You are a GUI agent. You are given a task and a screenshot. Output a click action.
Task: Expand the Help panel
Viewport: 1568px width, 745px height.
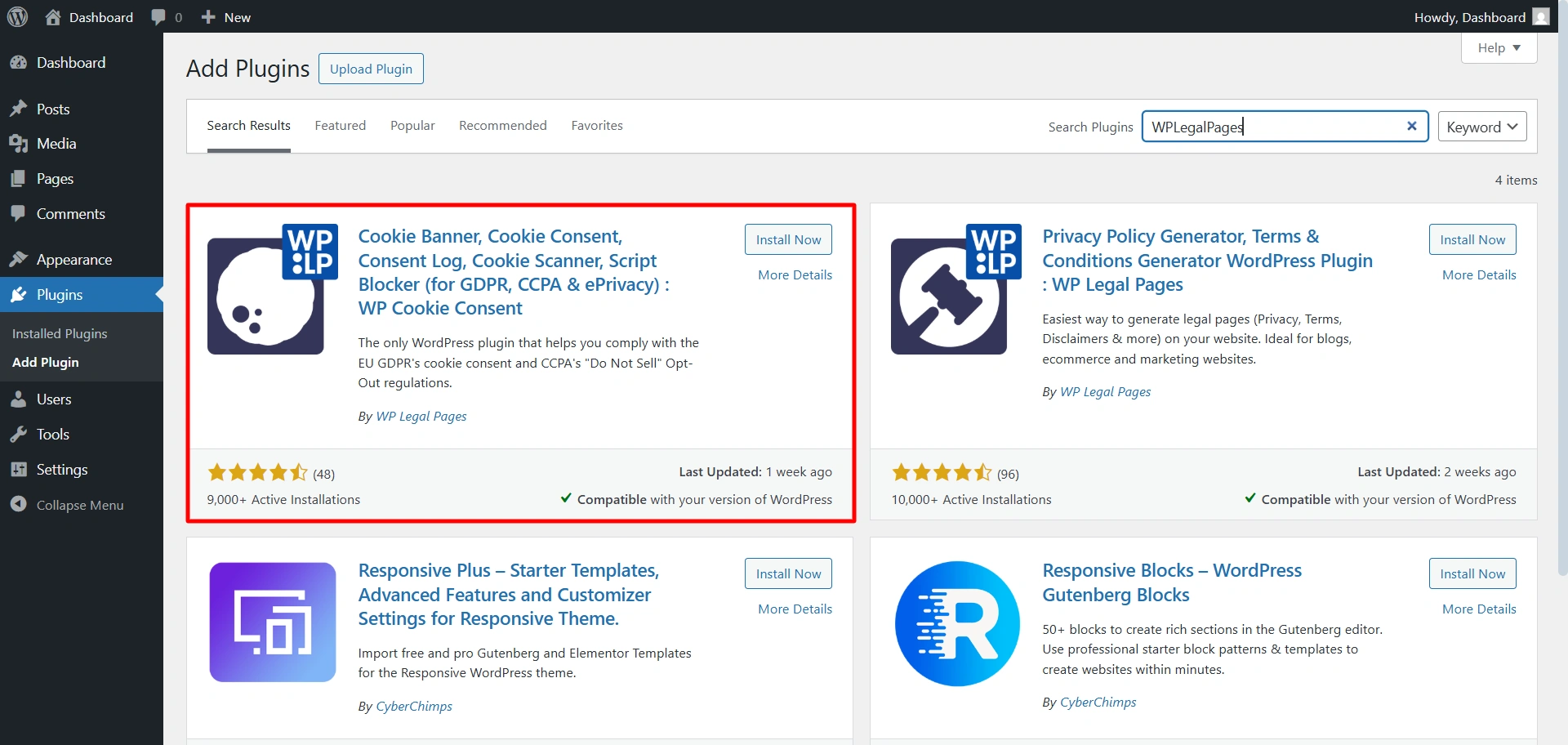coord(1497,47)
